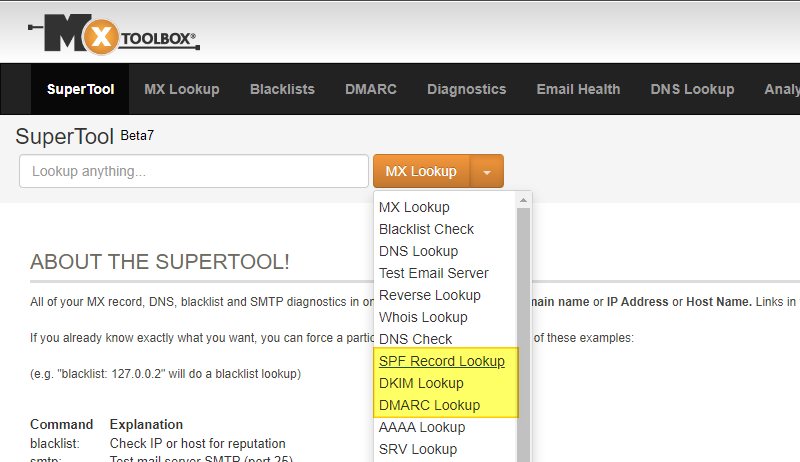Choose SRV Lookup option

tap(418, 448)
